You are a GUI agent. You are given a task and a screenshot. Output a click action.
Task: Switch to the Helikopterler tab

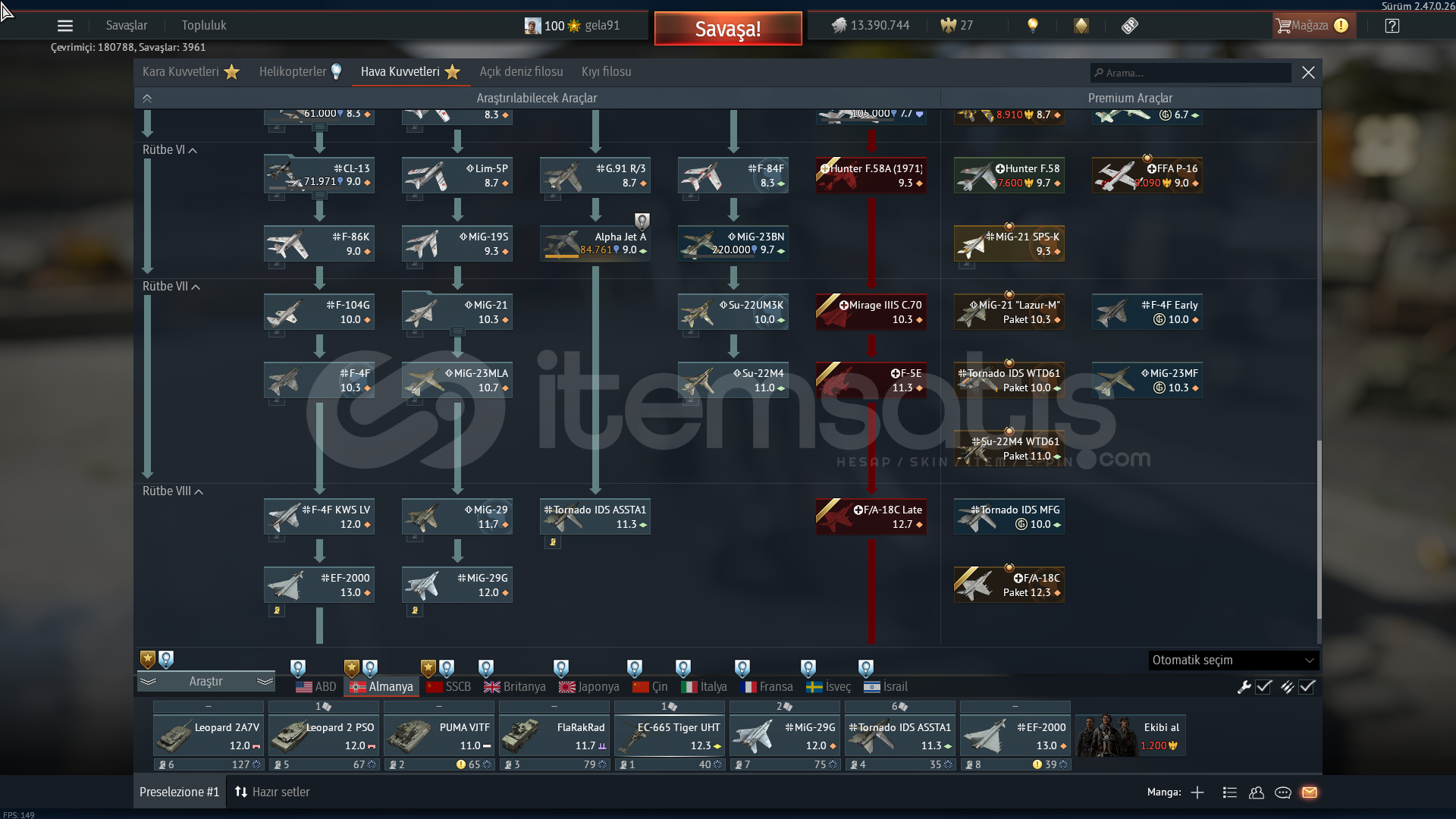pos(300,72)
